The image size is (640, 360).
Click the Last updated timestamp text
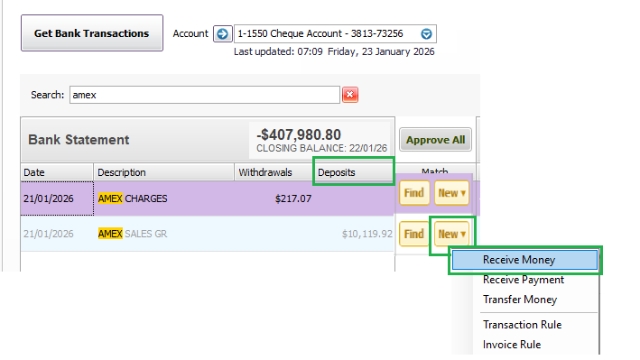pyautogui.click(x=334, y=52)
